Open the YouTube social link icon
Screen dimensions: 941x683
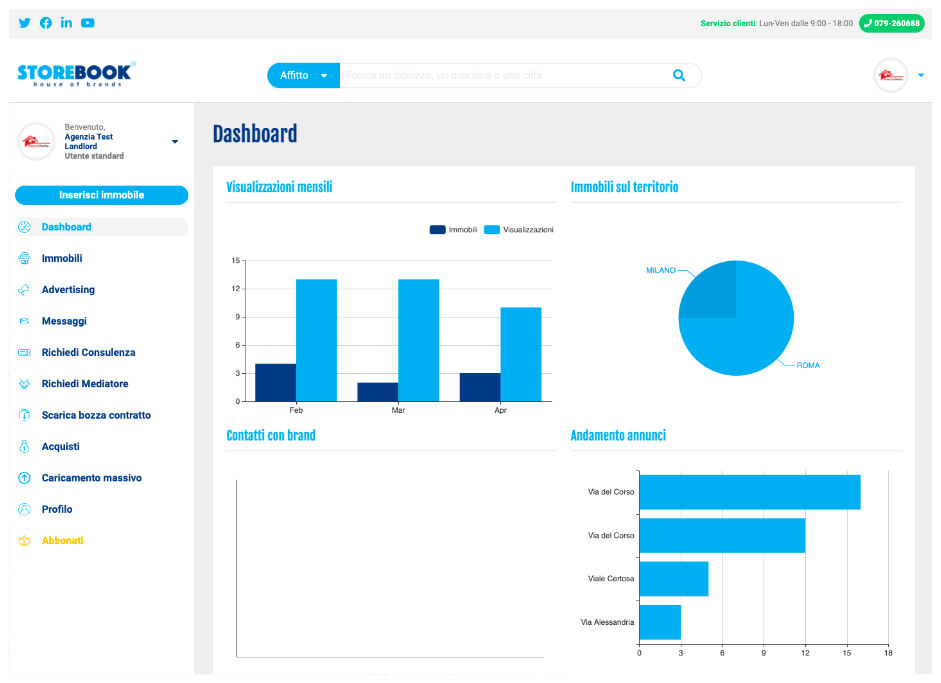click(x=88, y=23)
